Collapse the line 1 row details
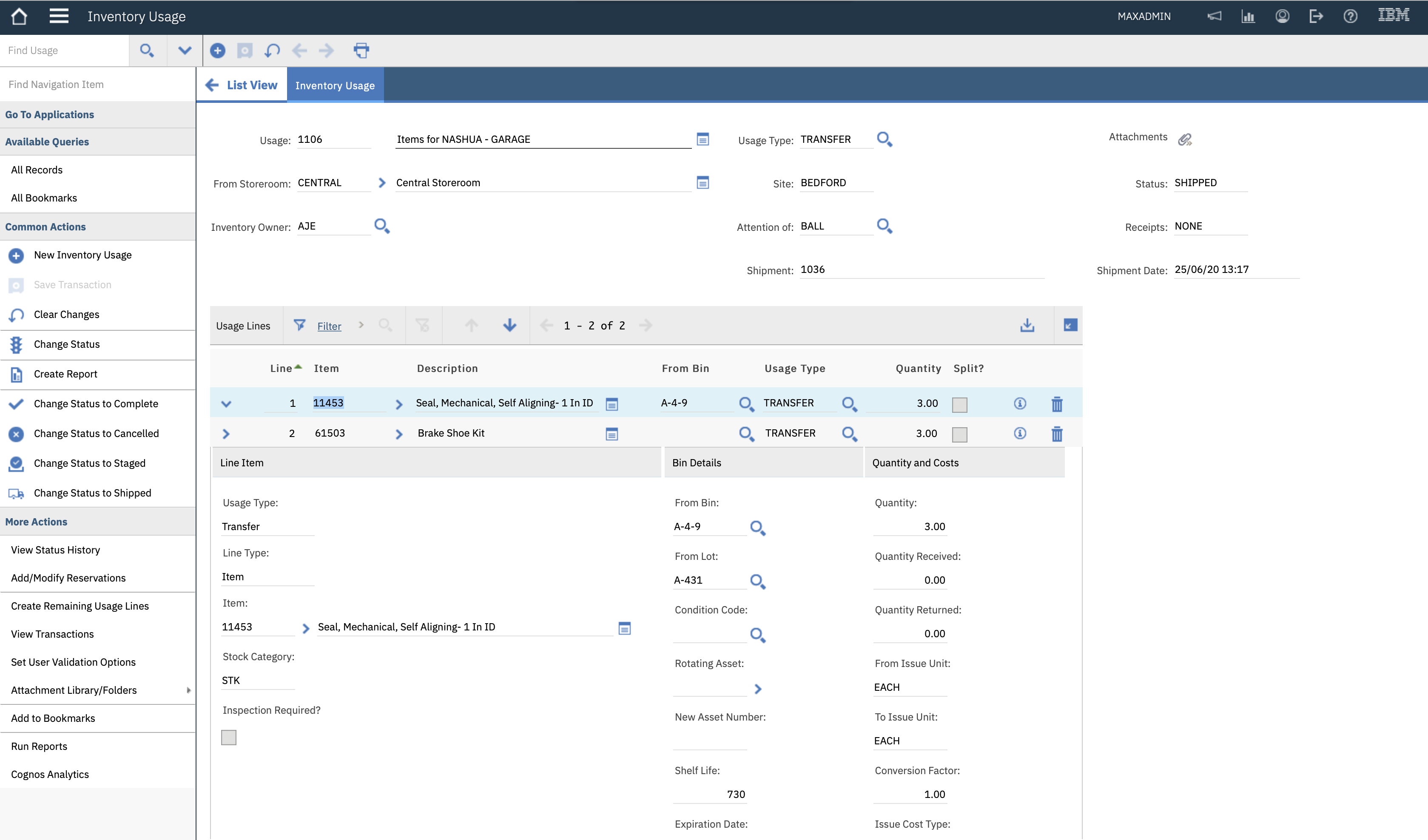This screenshot has width=1428, height=840. [x=227, y=403]
